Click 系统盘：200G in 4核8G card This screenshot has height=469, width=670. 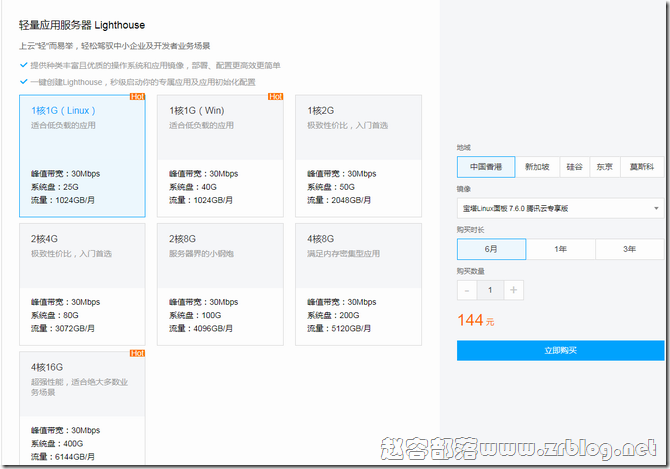333,315
